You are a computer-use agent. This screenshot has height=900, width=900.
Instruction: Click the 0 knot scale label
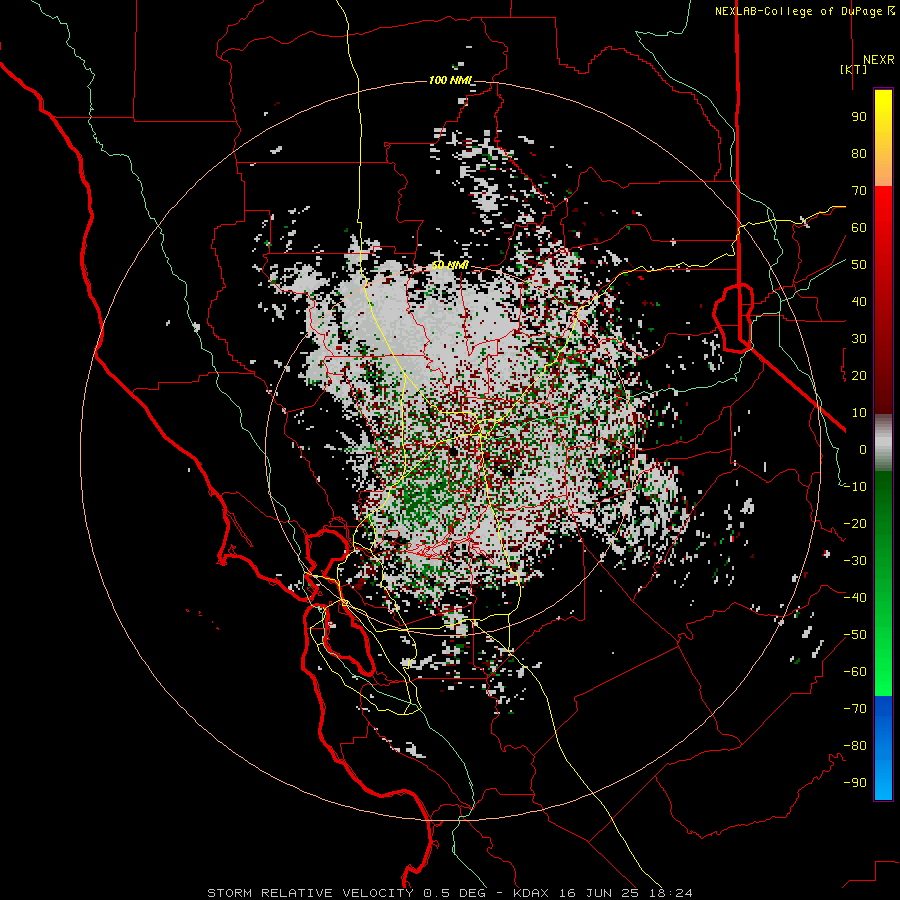(863, 450)
